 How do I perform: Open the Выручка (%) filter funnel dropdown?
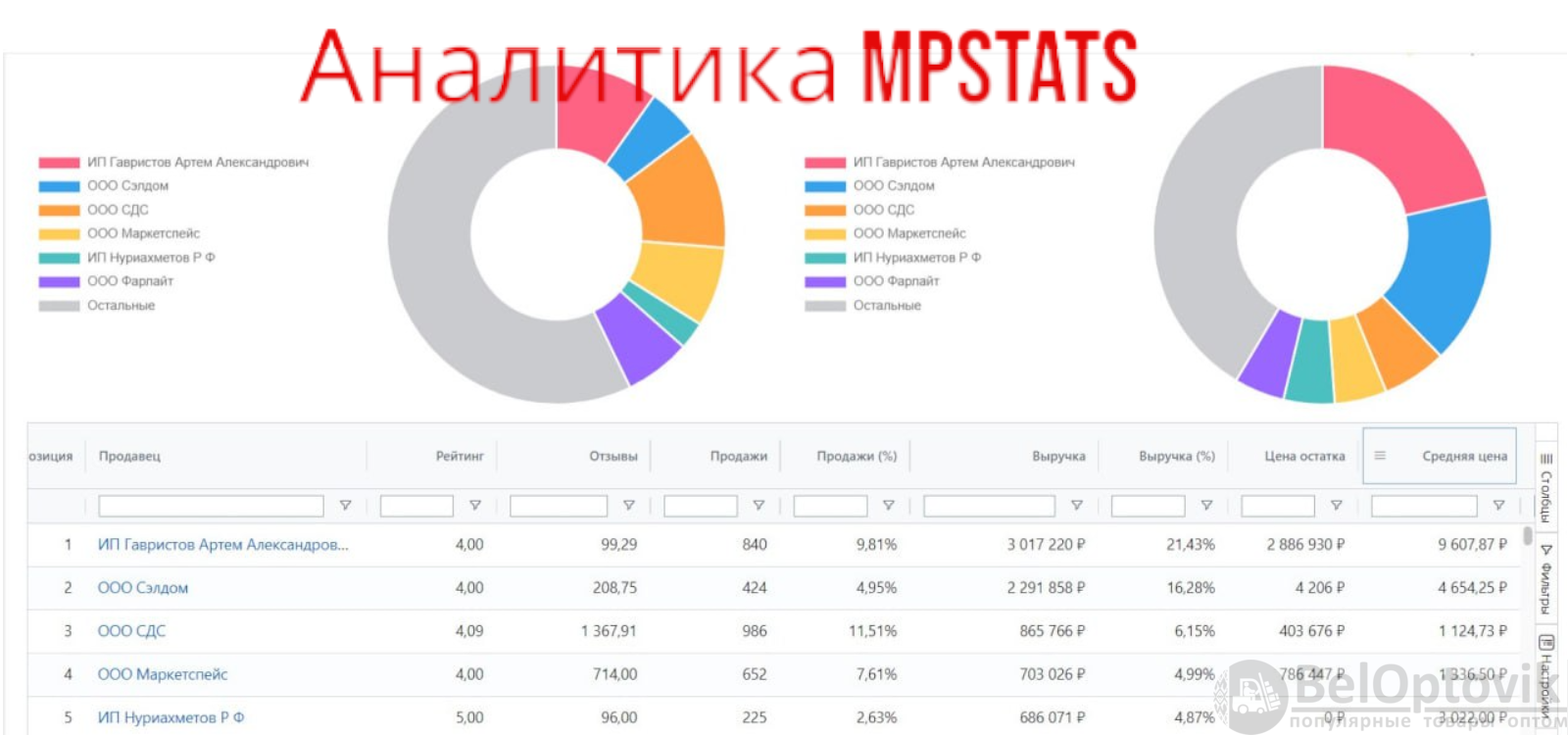[x=1206, y=506]
